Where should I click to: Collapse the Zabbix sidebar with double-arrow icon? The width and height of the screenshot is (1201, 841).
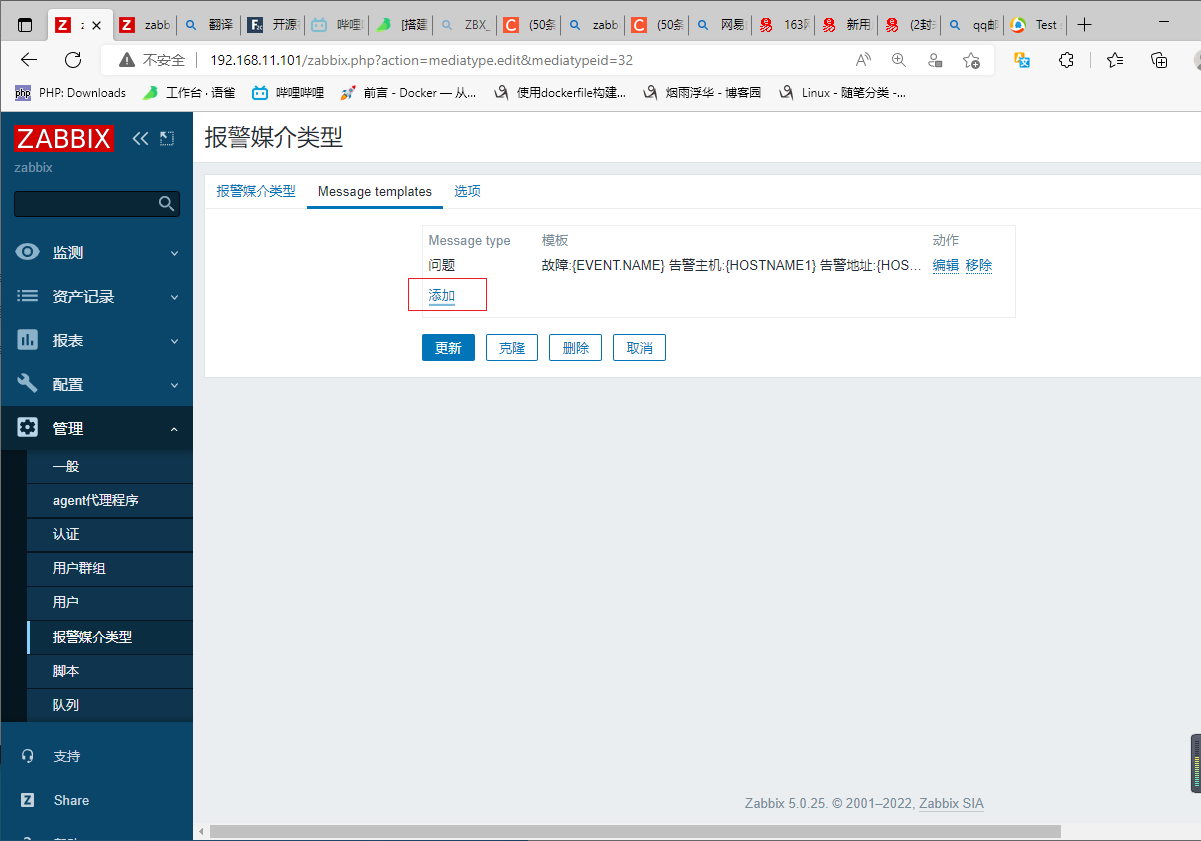[140, 138]
